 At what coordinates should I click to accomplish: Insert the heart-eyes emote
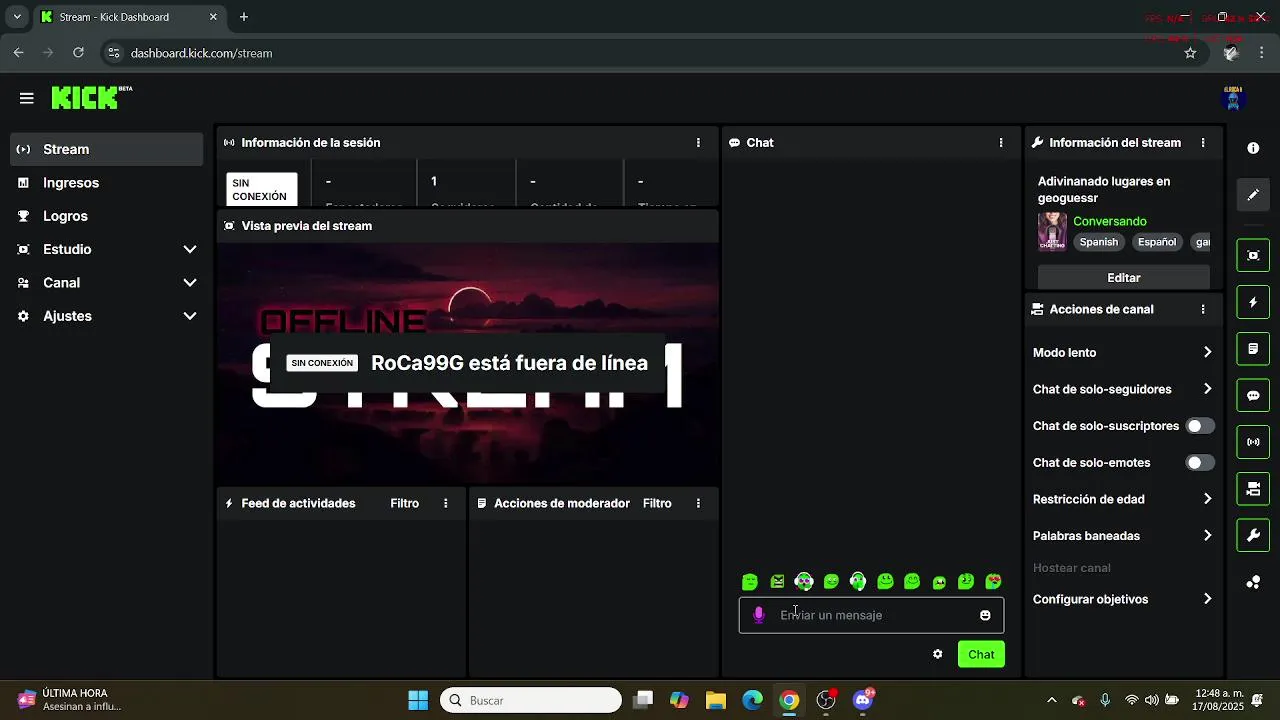pos(993,582)
